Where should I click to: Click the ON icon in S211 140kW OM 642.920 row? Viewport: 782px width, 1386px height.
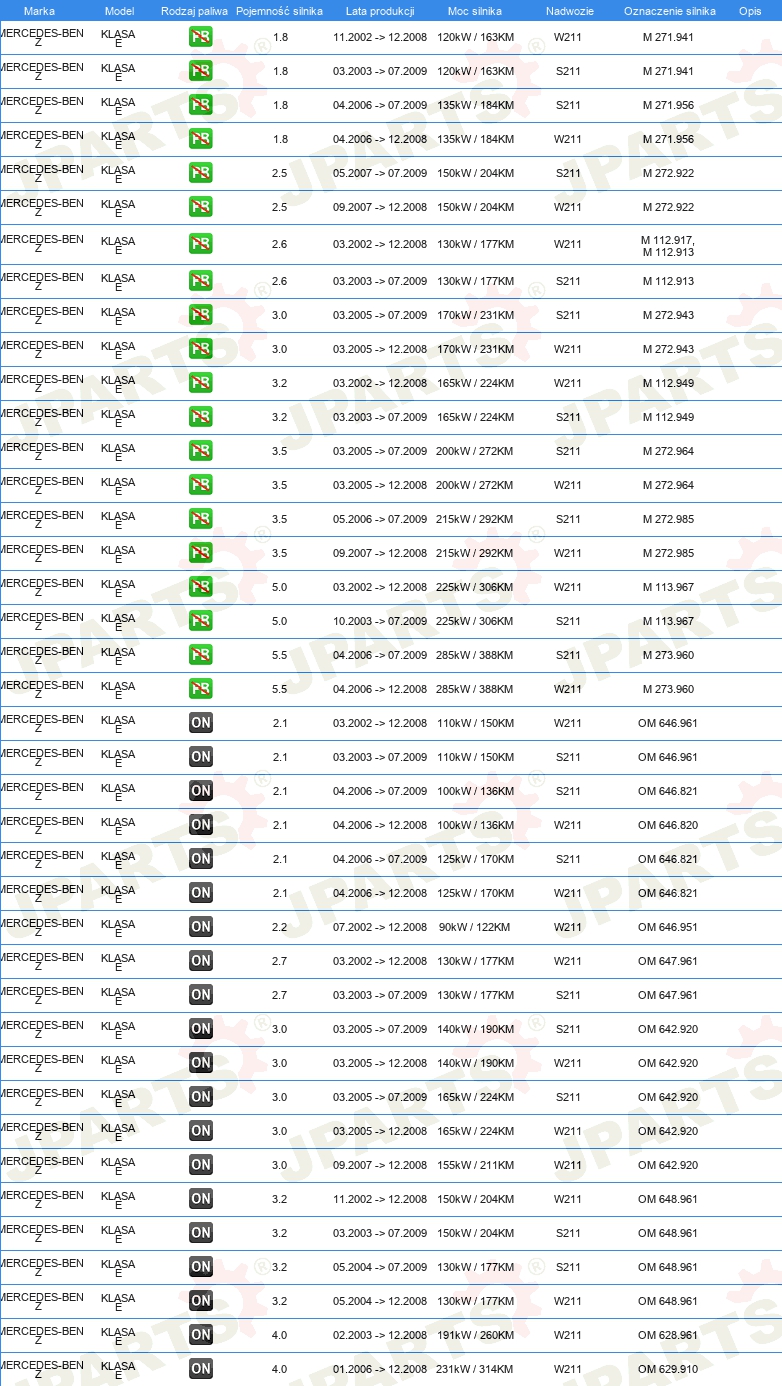(201, 1030)
